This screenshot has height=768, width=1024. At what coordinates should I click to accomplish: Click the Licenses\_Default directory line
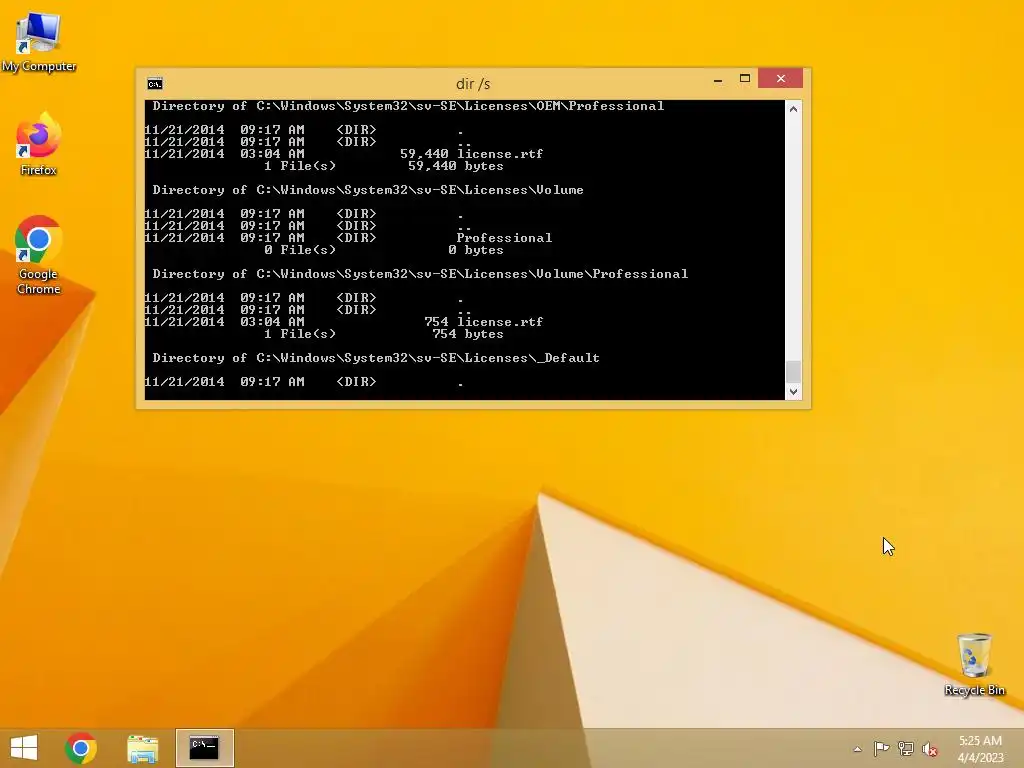point(376,358)
